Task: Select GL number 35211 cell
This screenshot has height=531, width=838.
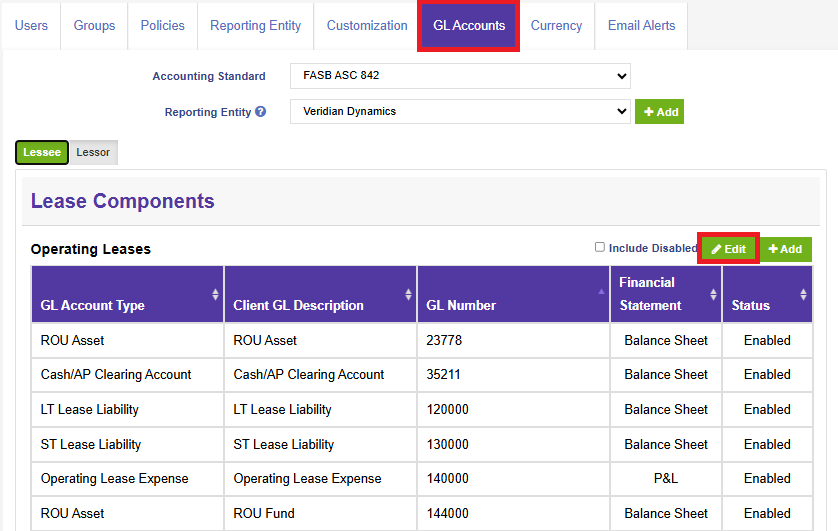Action: (513, 374)
